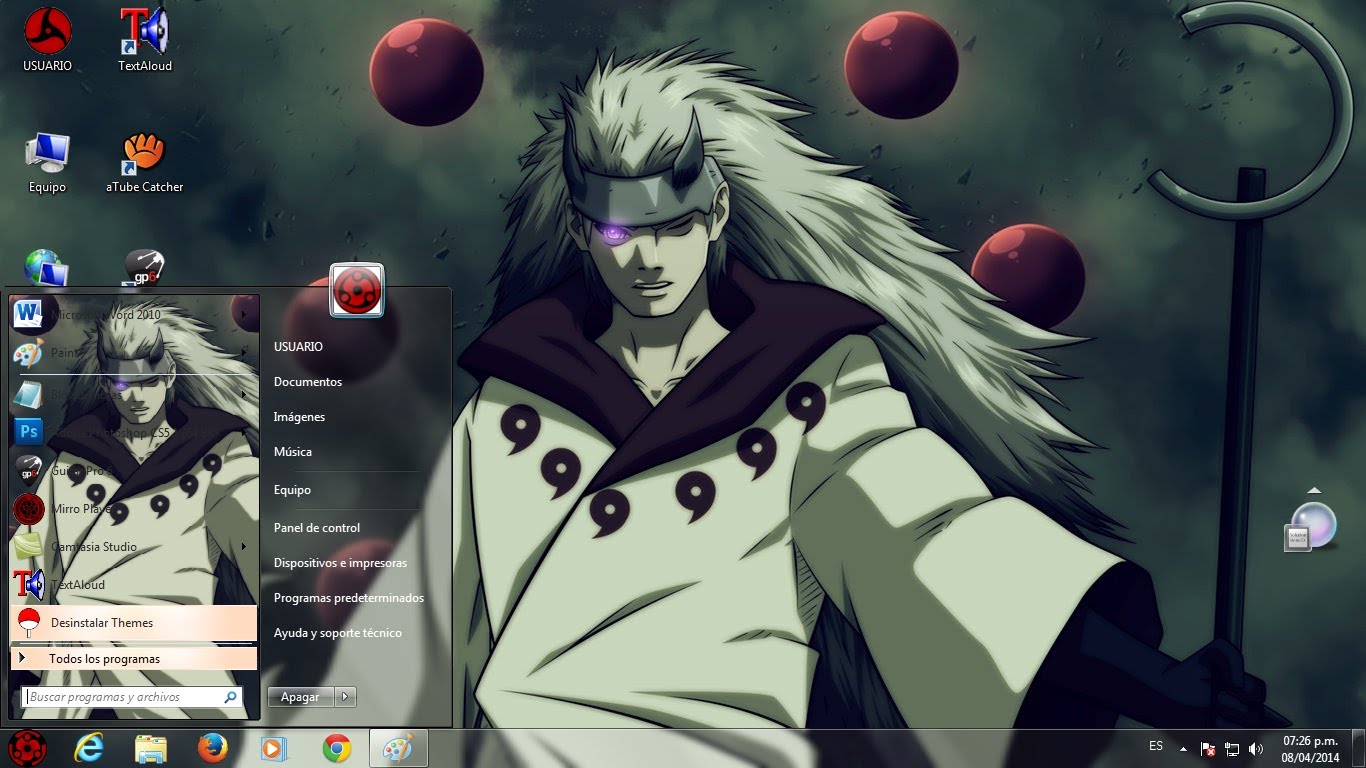
Task: Click the Sharingan Start button on taskbar
Action: click(27, 748)
